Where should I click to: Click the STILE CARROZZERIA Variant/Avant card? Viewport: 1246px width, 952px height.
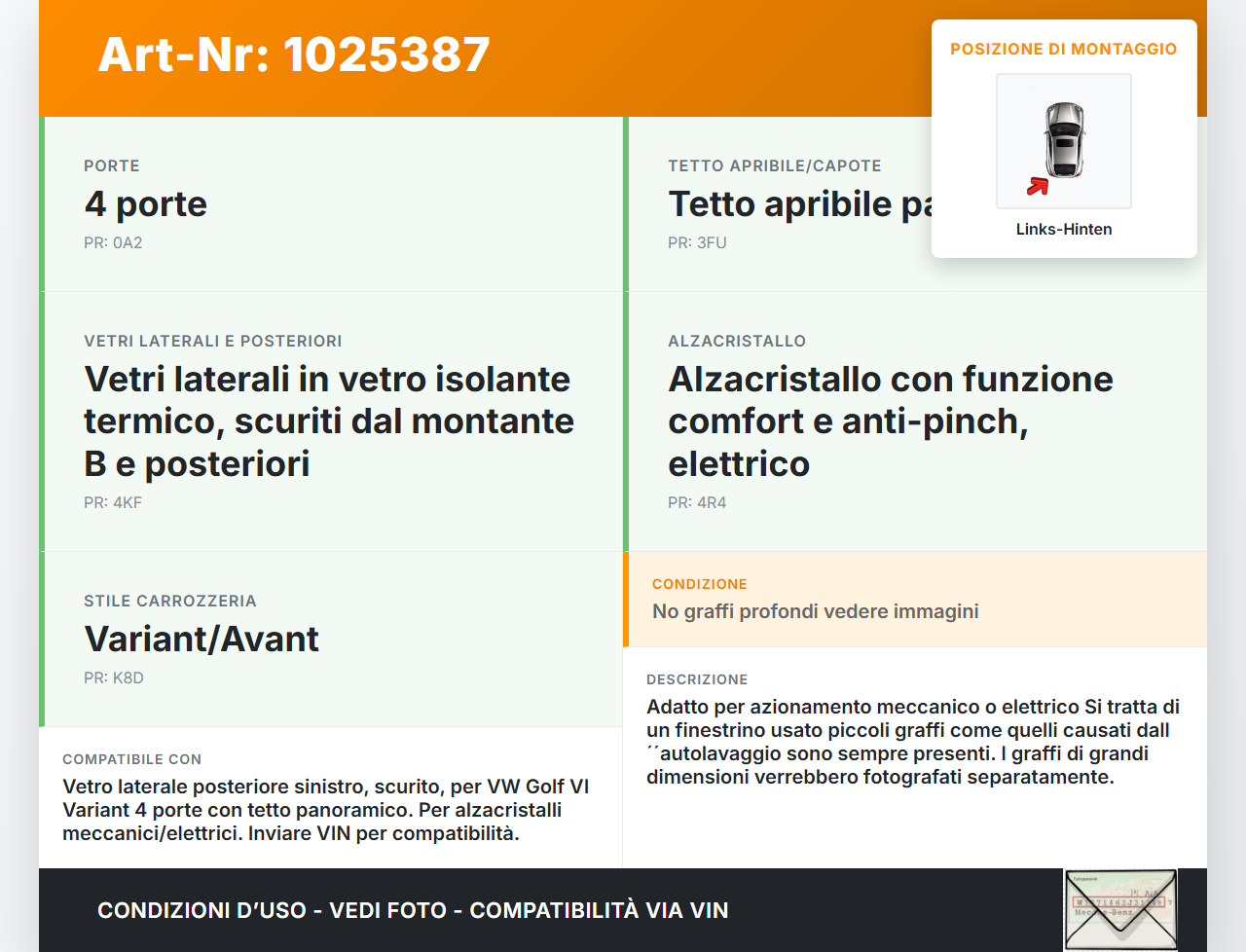[x=331, y=639]
